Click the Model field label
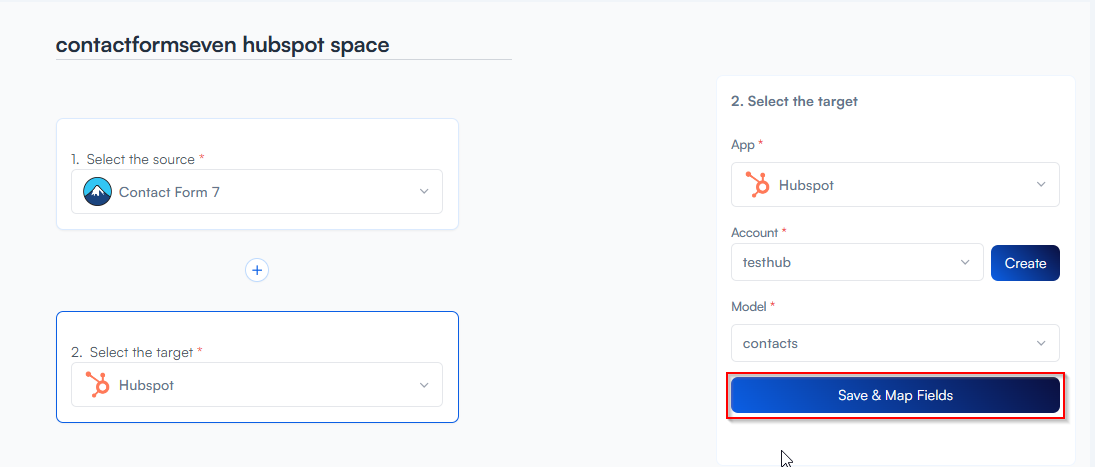Screen dimensions: 1095x467 [x=749, y=305]
